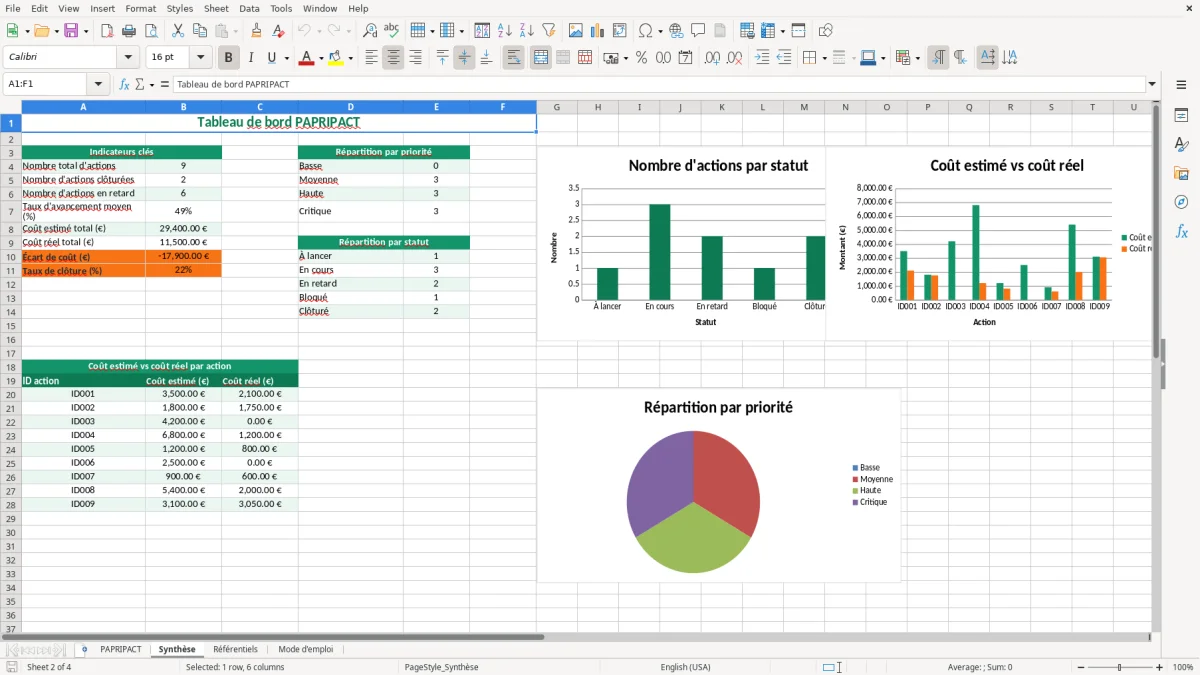Image resolution: width=1200 pixels, height=675 pixels.
Task: Toggle Align Right
Action: coord(416,58)
